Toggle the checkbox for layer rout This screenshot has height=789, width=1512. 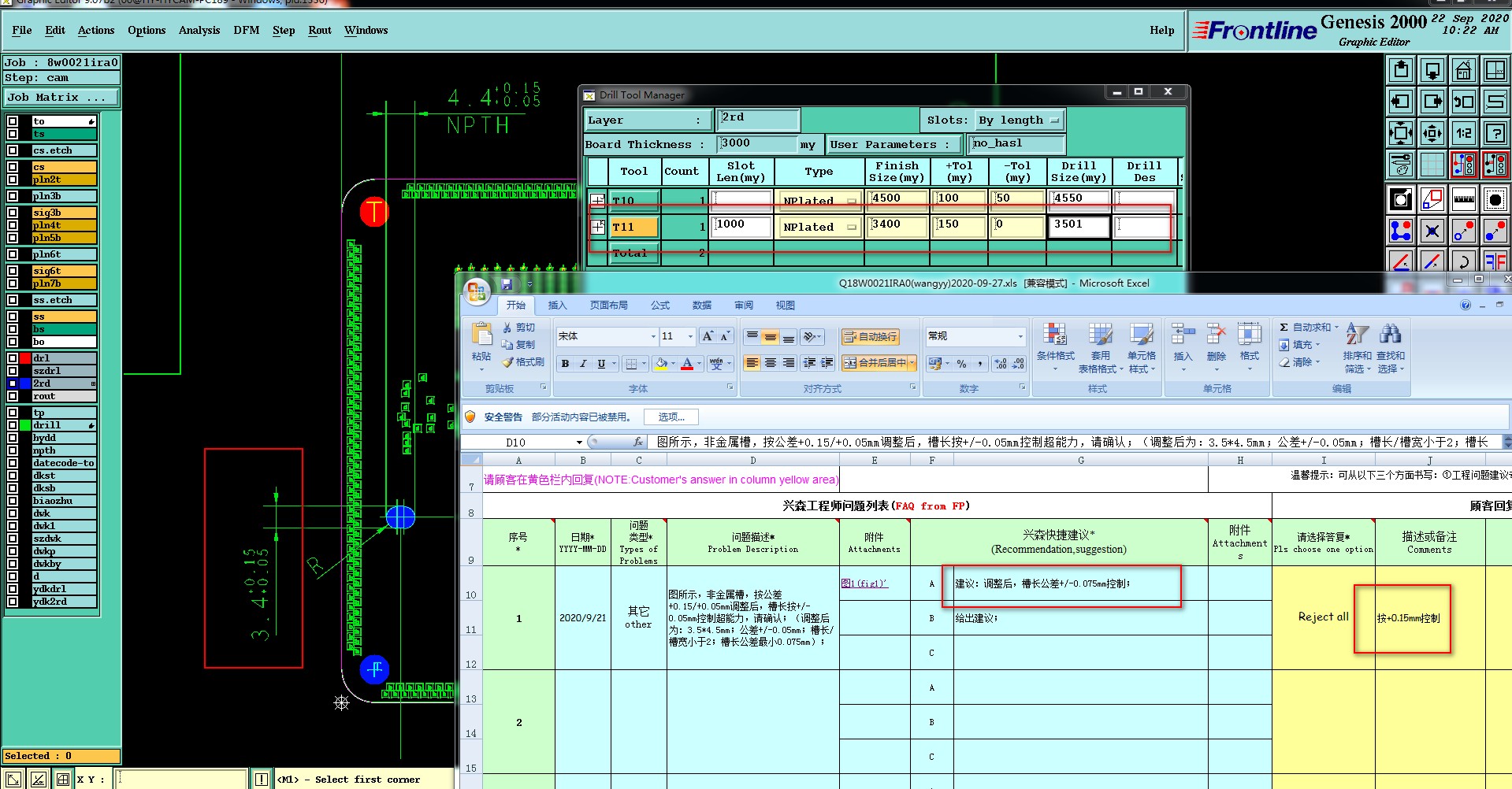click(x=13, y=396)
